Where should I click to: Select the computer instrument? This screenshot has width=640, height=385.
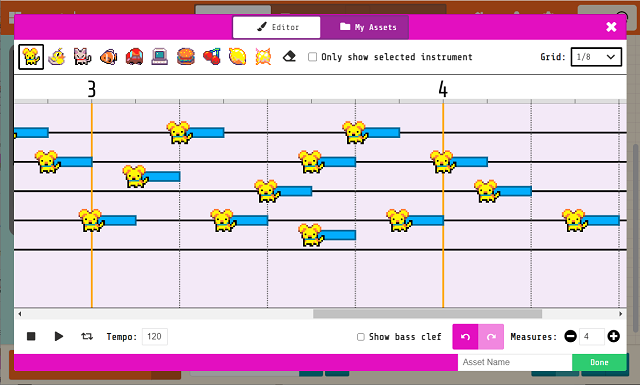pyautogui.click(x=160, y=57)
